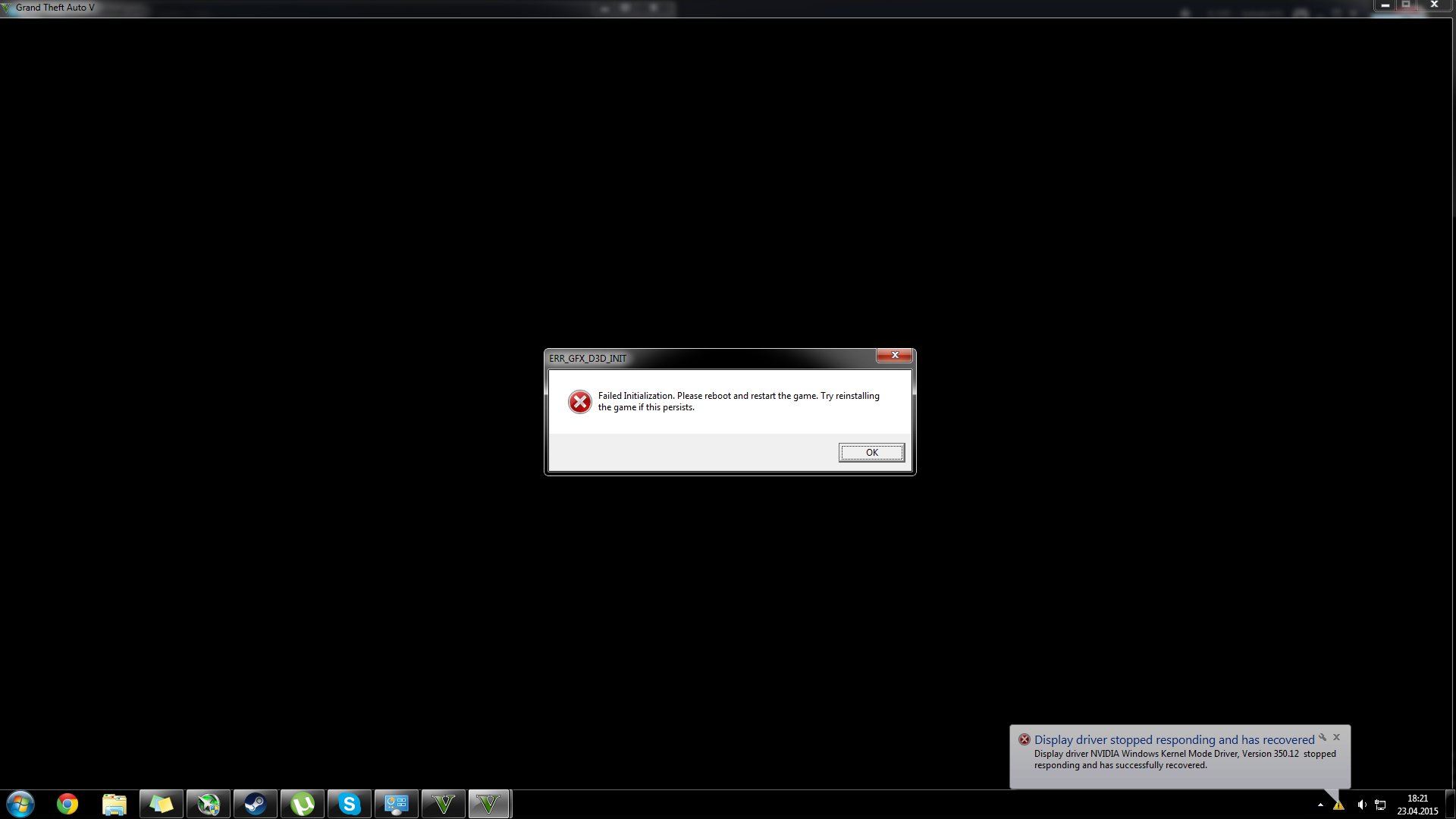Close the ERR_GFX_D3D_INIT error dialog
Viewport: 1456px width, 819px height.
coord(895,356)
